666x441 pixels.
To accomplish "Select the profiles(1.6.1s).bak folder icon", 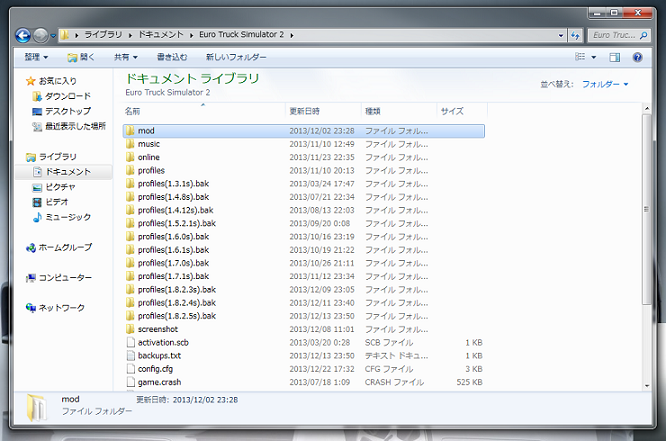I will tap(130, 249).
